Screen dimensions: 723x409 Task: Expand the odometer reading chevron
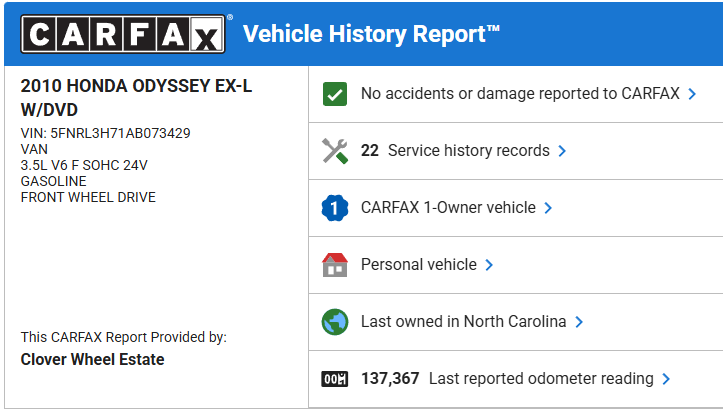[x=666, y=379]
